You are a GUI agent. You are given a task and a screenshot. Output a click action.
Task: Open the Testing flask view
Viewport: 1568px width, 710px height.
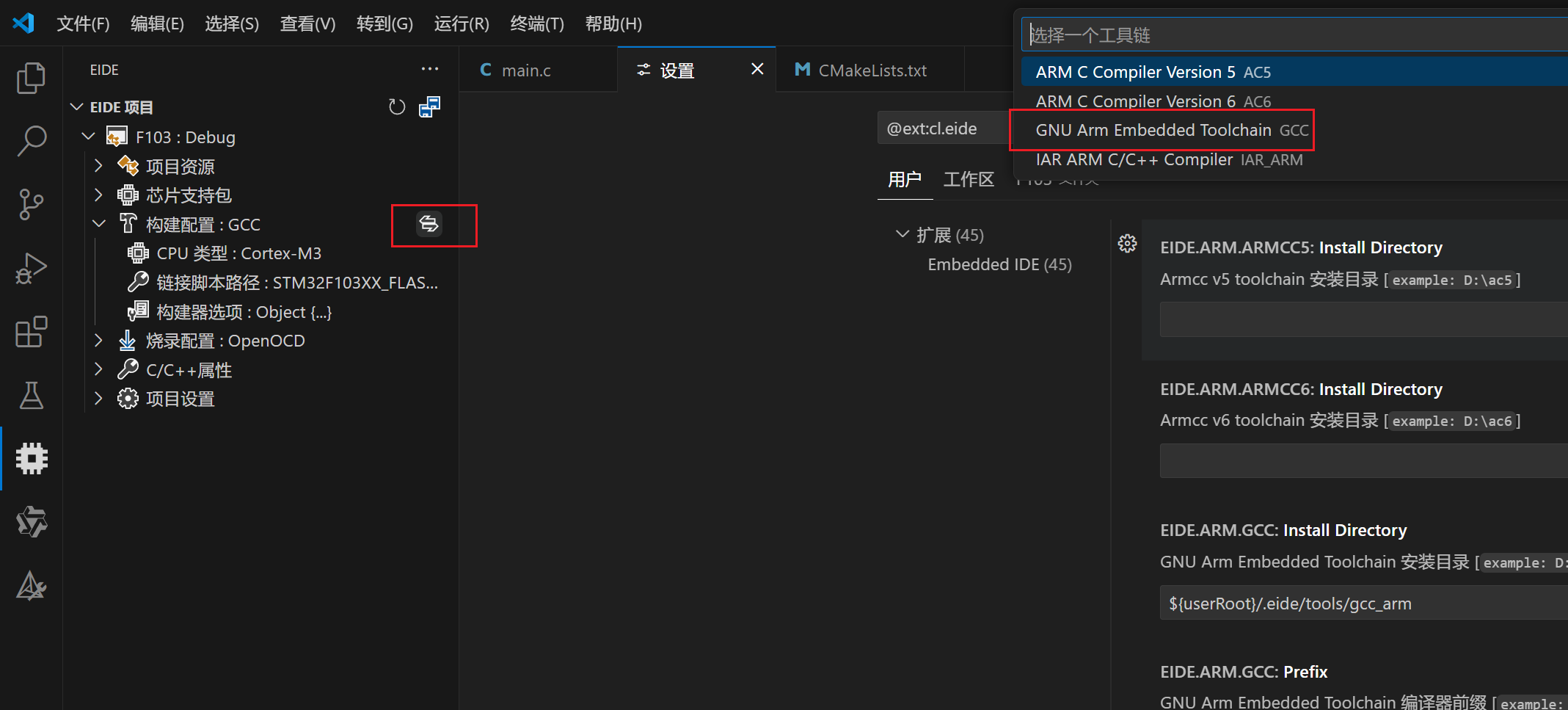(31, 395)
